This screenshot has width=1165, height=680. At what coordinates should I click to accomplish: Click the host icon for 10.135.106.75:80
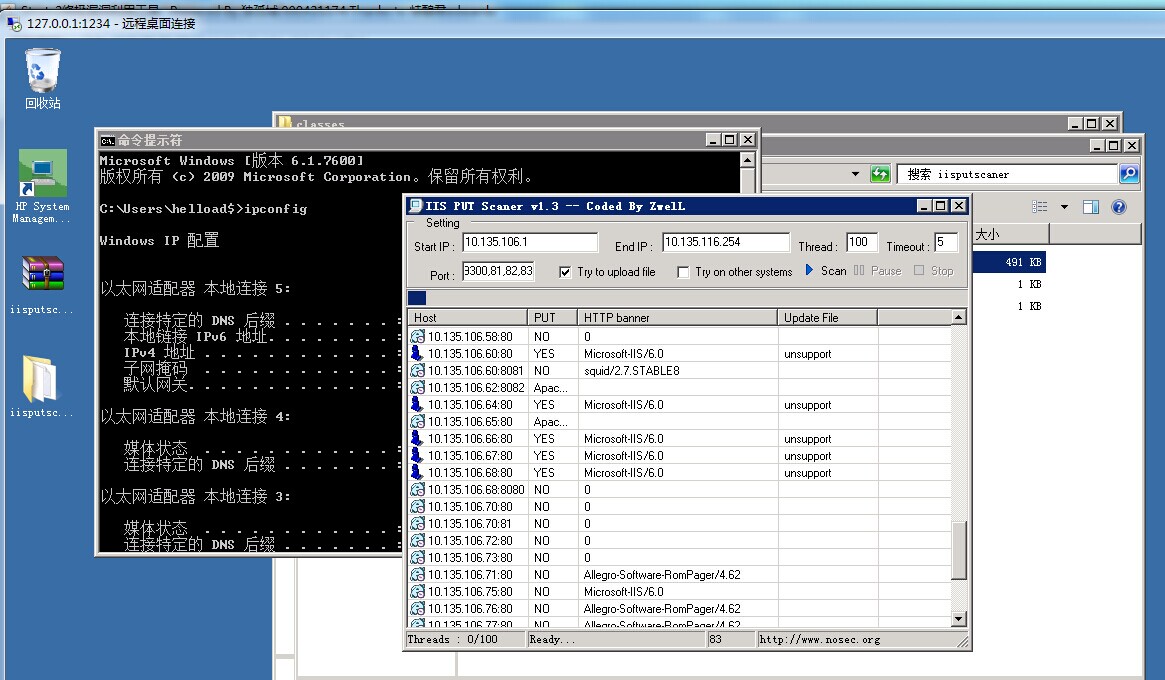point(418,592)
